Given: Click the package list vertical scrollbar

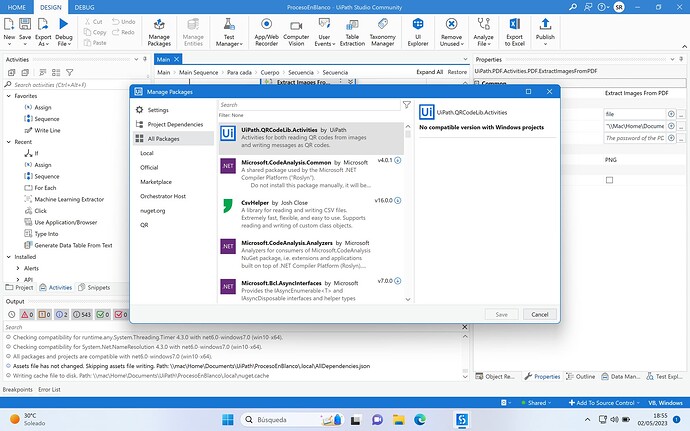Looking at the screenshot, I should pos(408,211).
